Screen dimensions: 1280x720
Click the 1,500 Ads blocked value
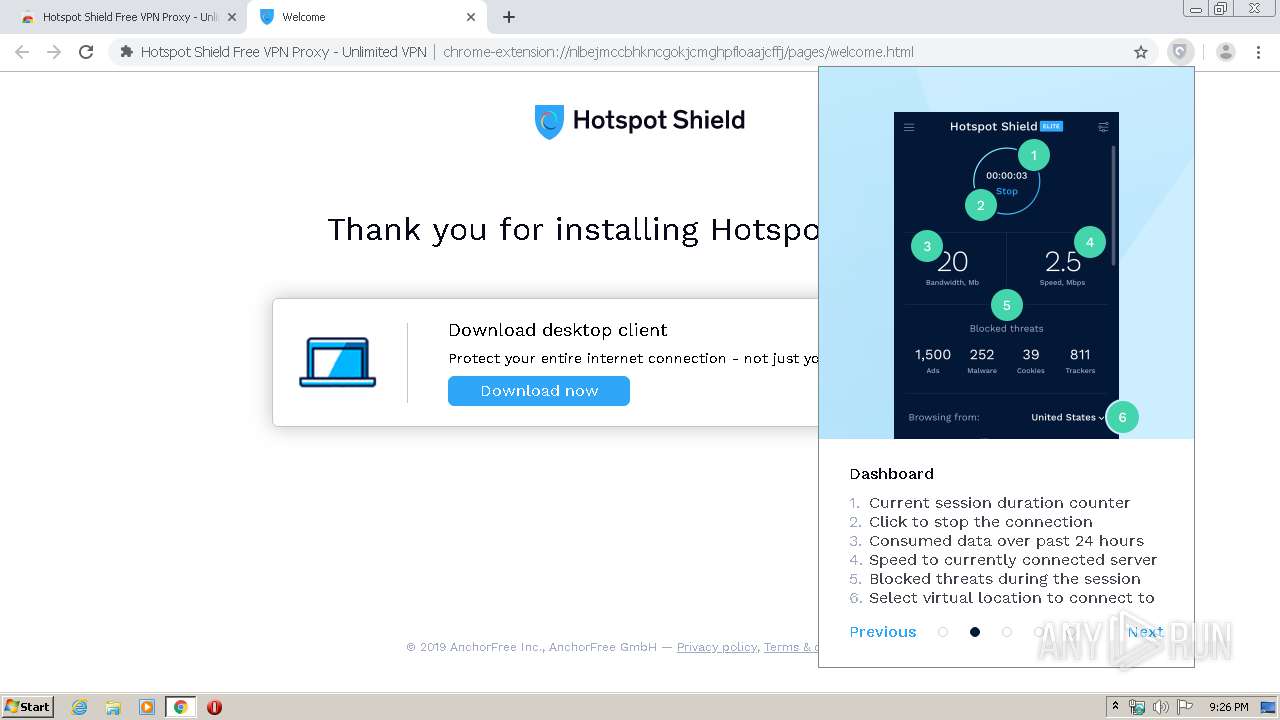[933, 355]
